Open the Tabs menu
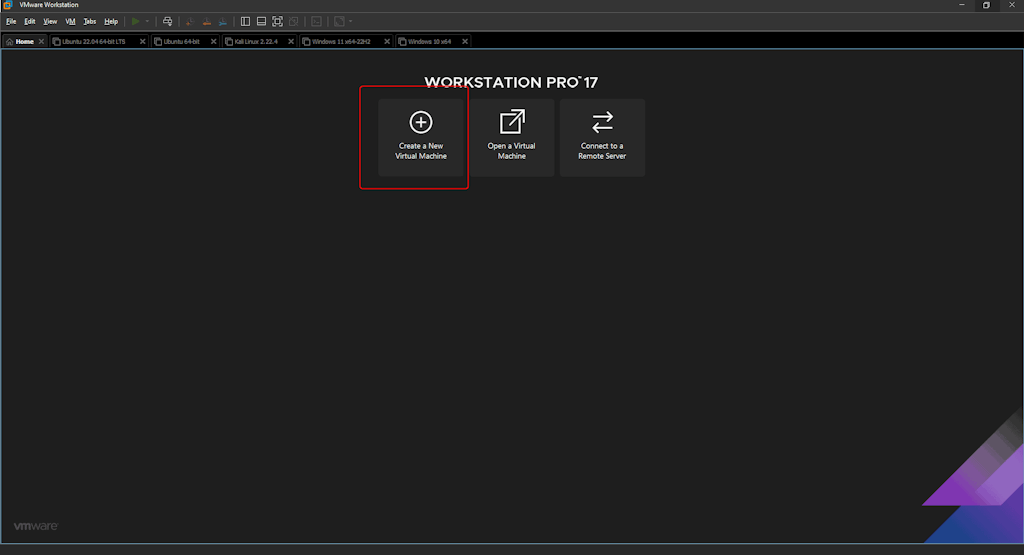 pyautogui.click(x=90, y=22)
